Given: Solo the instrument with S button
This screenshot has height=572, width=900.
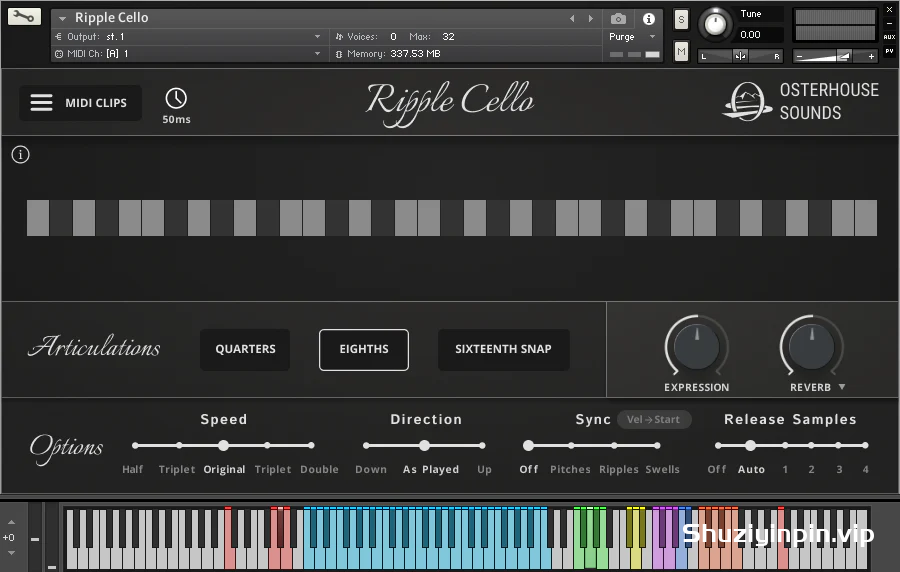Looking at the screenshot, I should click(x=681, y=20).
